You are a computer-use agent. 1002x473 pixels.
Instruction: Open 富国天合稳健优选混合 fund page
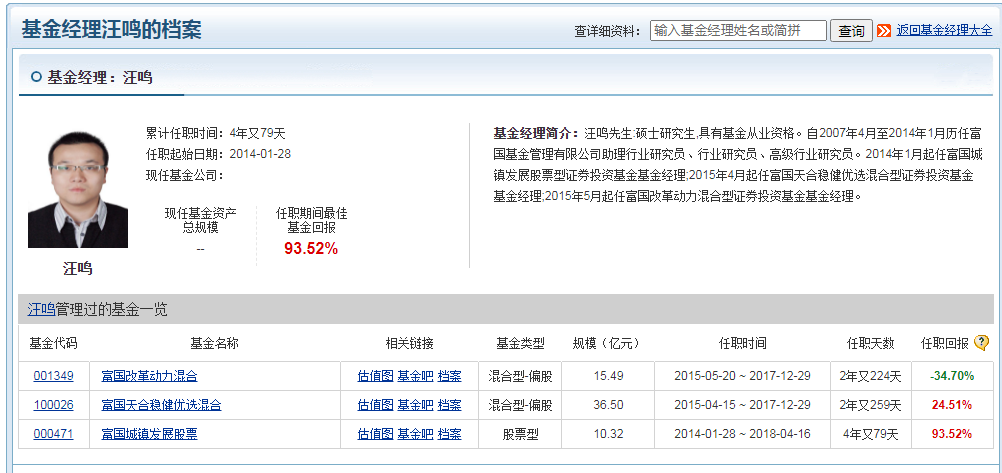pos(161,405)
